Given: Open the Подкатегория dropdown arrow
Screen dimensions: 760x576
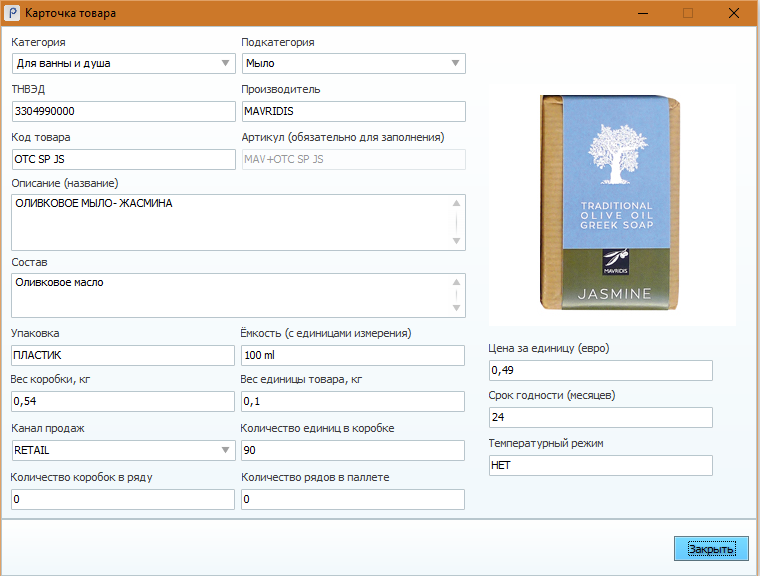Looking at the screenshot, I should point(456,63).
